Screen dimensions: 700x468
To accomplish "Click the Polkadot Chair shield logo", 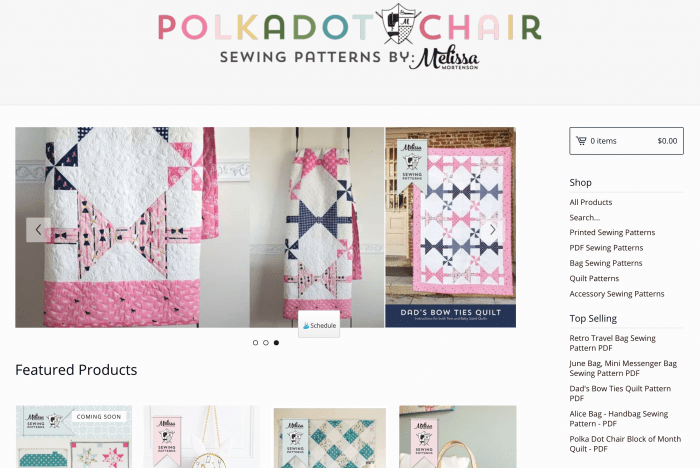I will click(398, 25).
